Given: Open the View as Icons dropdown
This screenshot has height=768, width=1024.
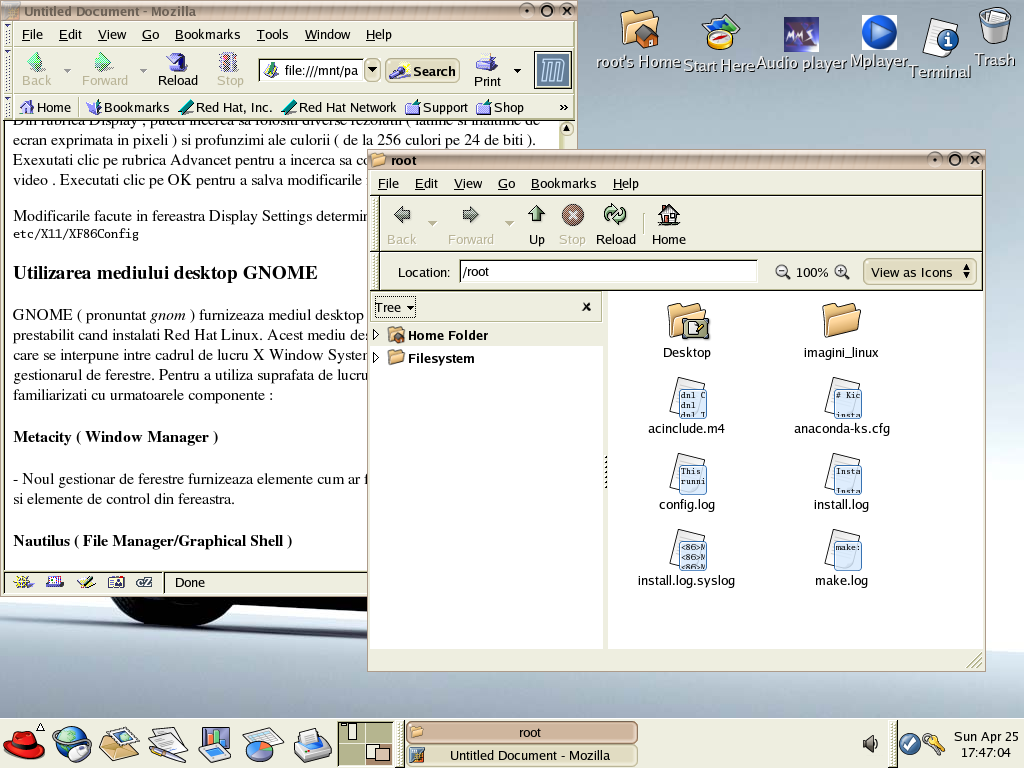Looking at the screenshot, I should (x=920, y=272).
